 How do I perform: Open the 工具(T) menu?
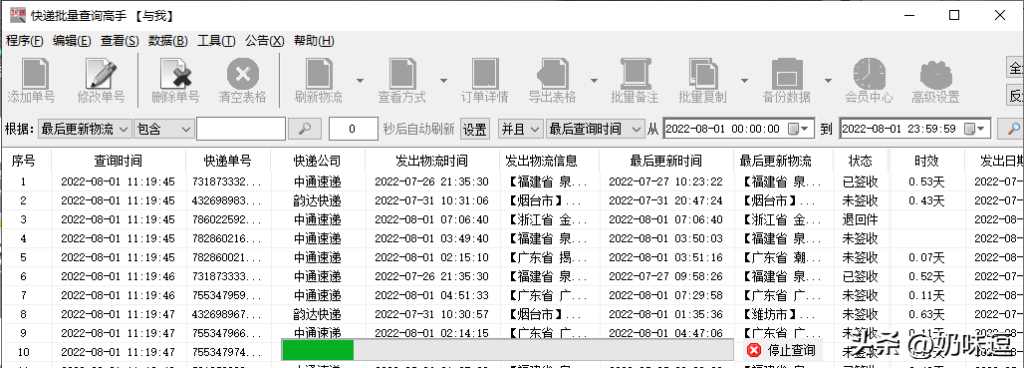216,41
